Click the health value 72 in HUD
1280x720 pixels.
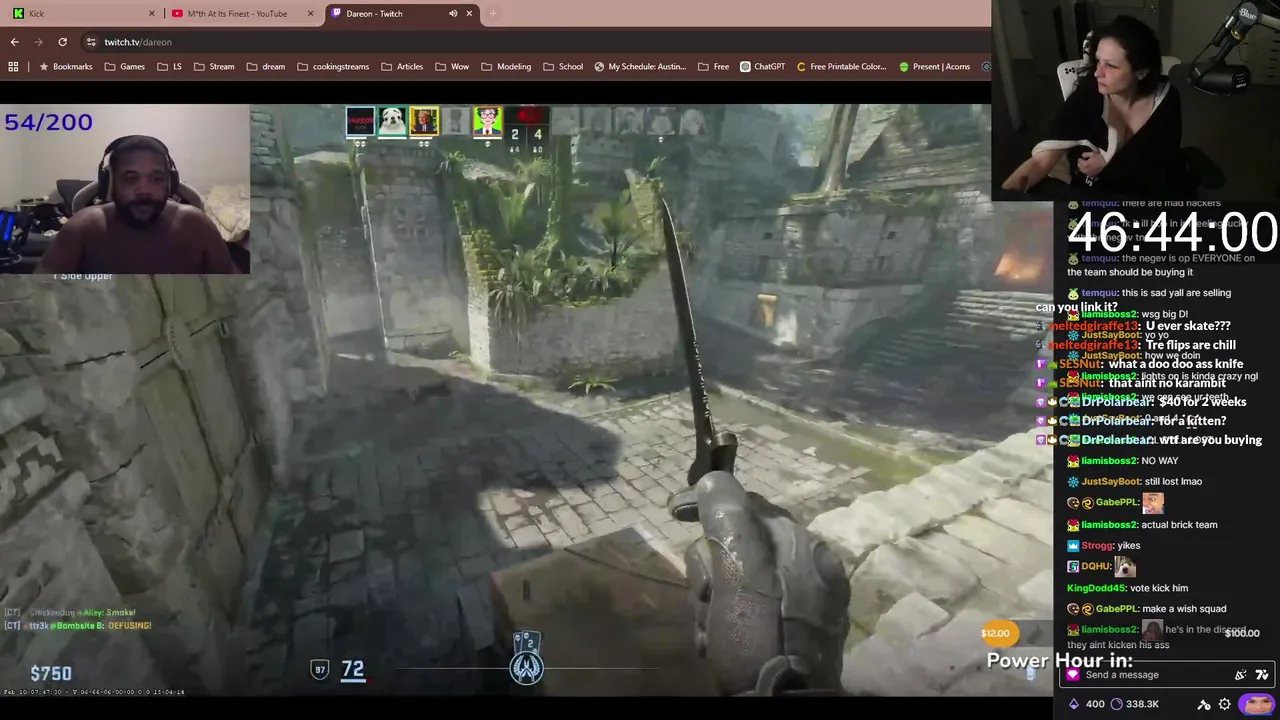click(x=353, y=669)
